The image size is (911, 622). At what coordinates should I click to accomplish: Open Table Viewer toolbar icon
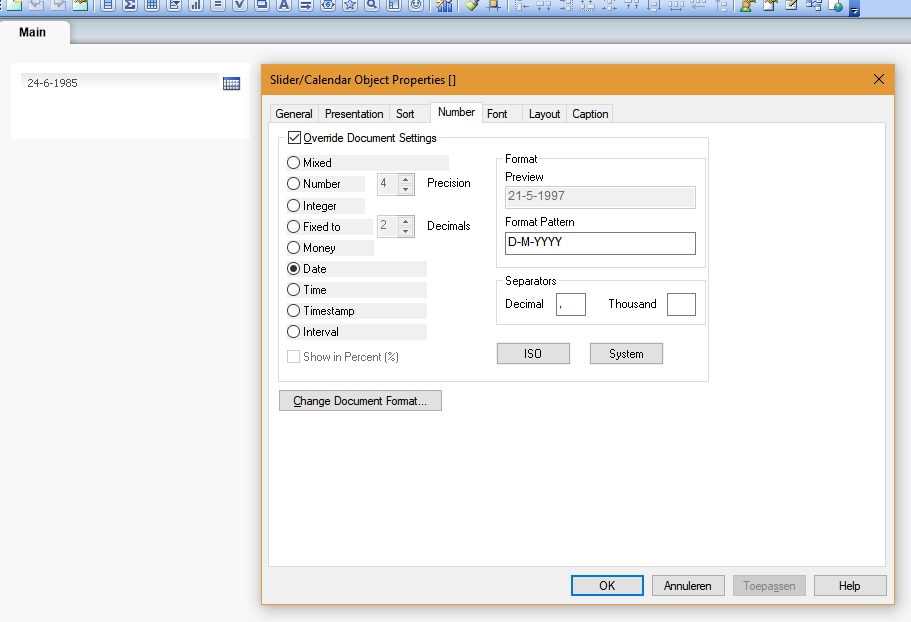coord(813,5)
